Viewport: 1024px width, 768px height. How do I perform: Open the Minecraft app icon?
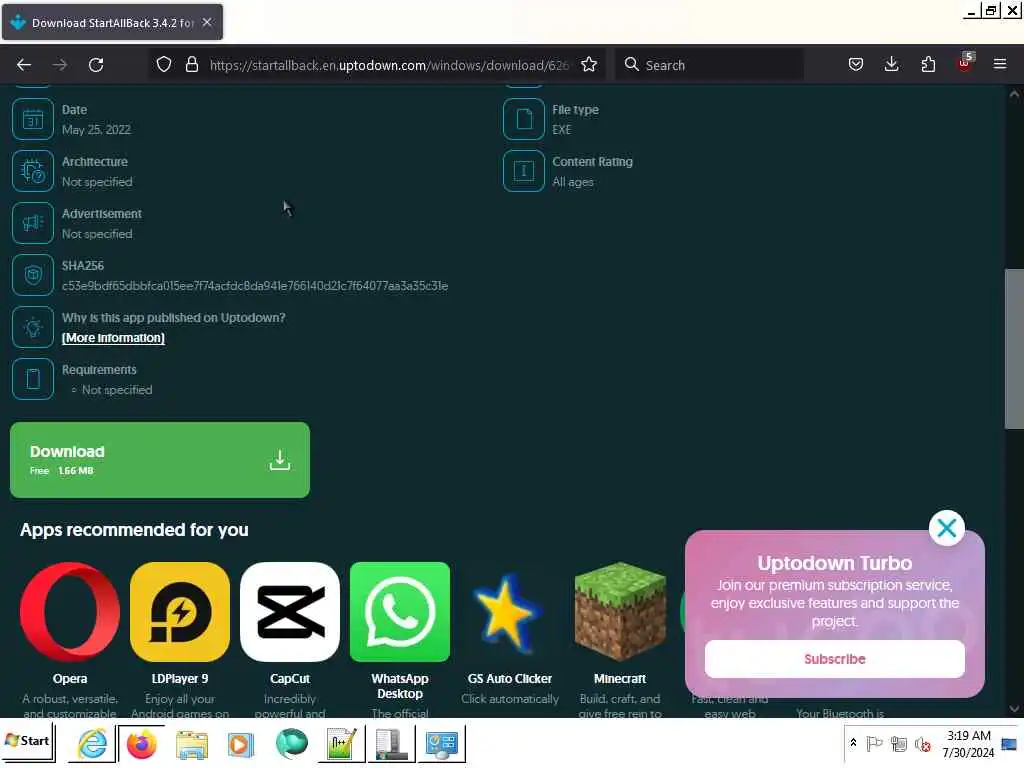coord(620,612)
